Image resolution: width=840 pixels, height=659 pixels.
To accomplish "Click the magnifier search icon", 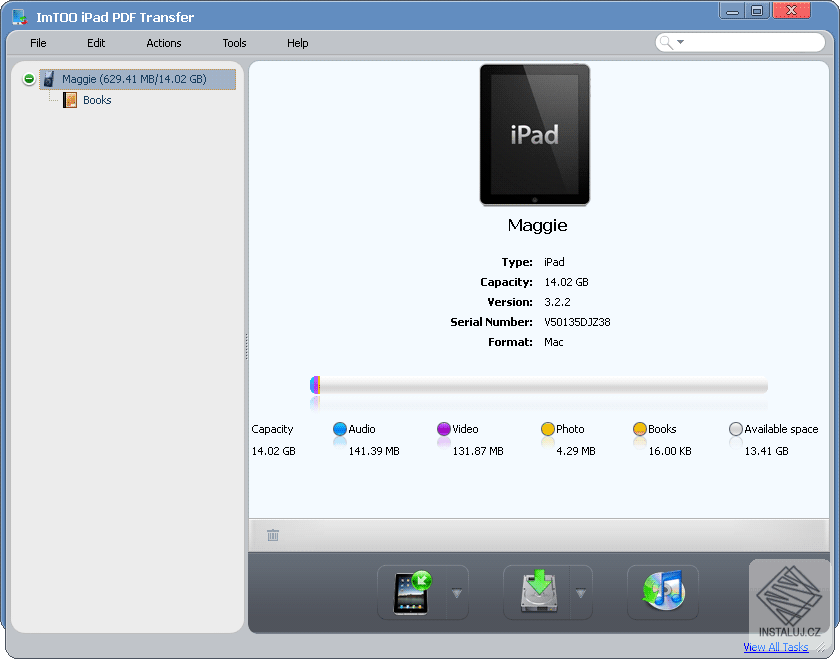I will pyautogui.click(x=666, y=42).
